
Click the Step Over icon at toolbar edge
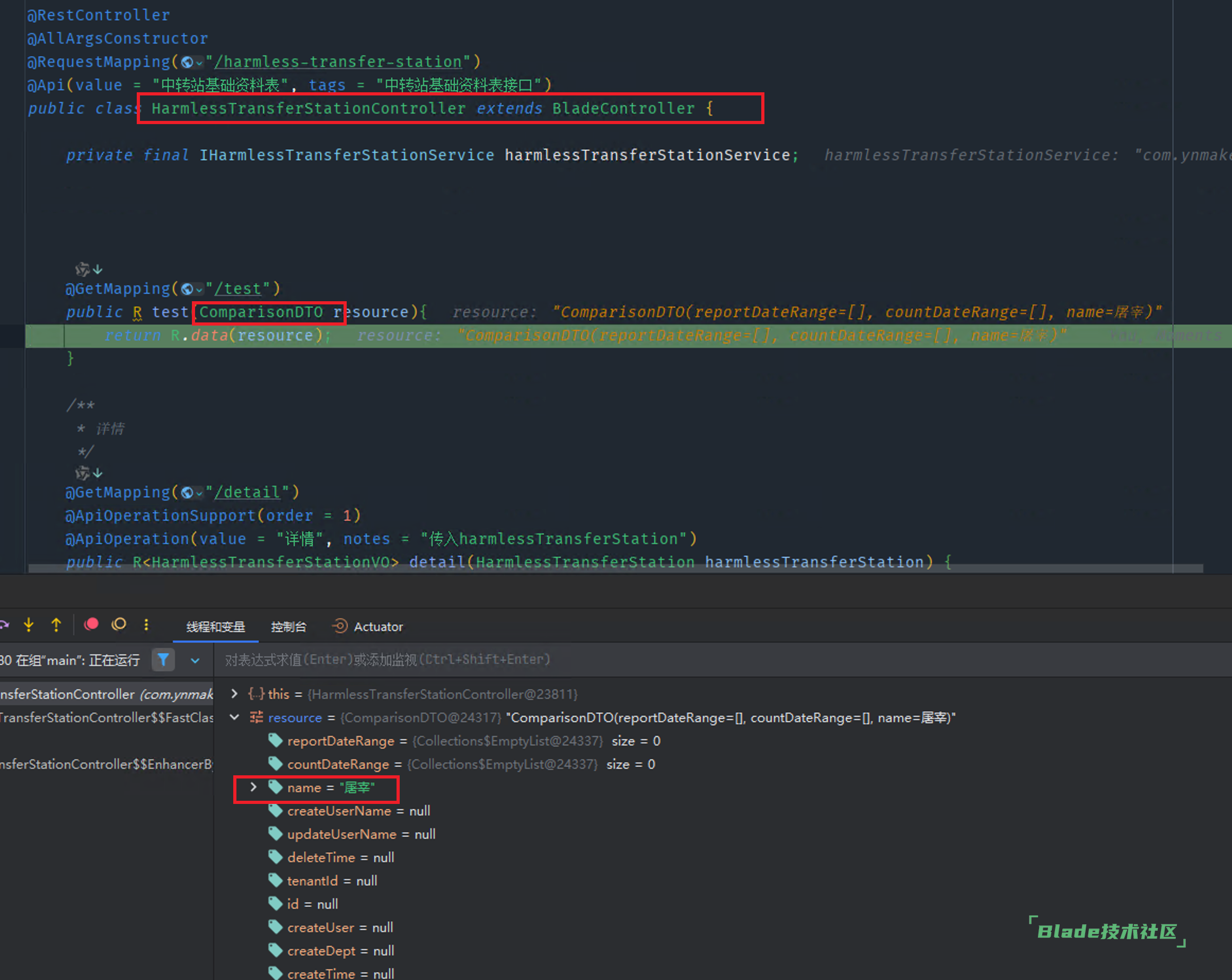tap(4, 625)
